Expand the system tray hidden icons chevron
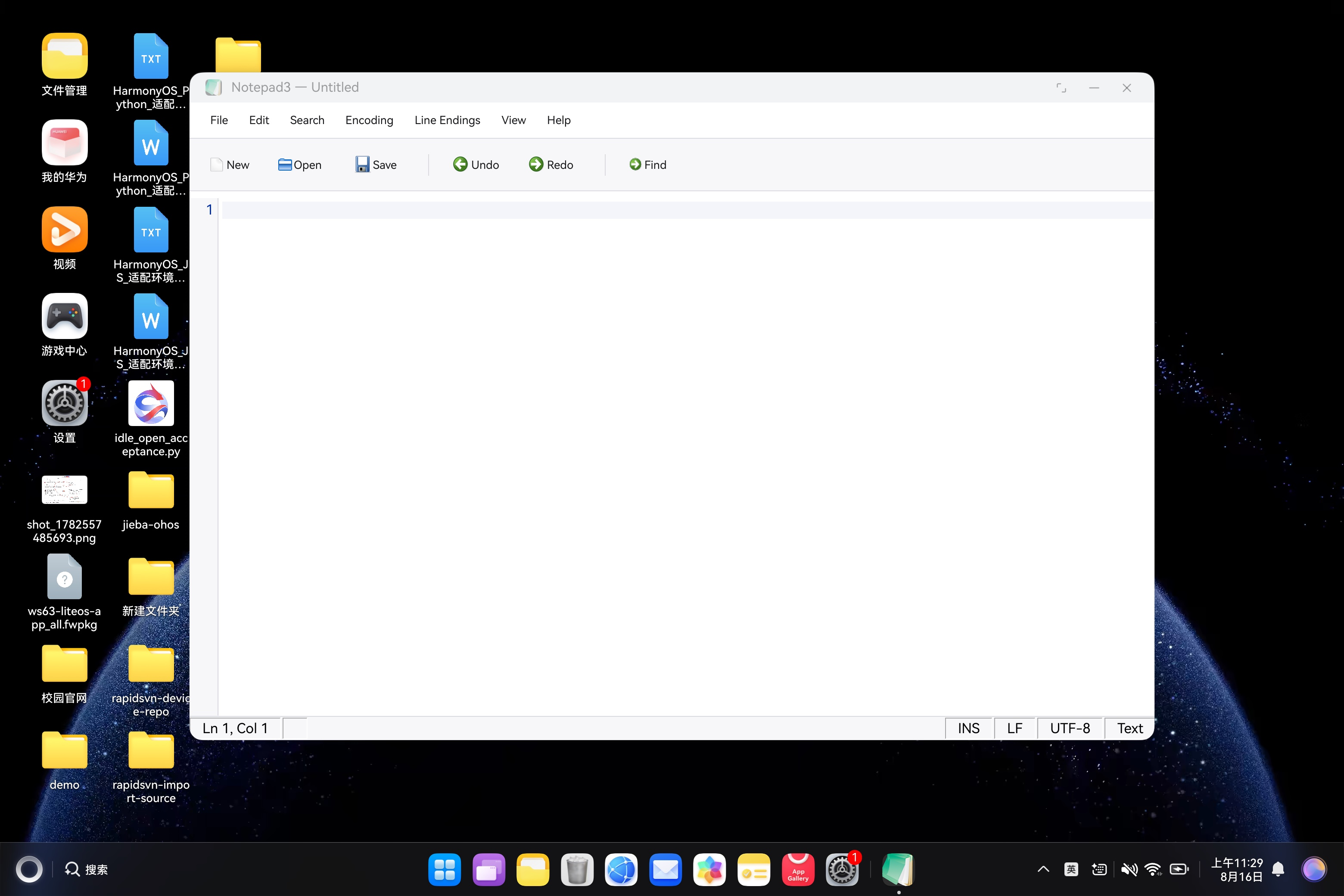This screenshot has width=1344, height=896. coord(1043,870)
